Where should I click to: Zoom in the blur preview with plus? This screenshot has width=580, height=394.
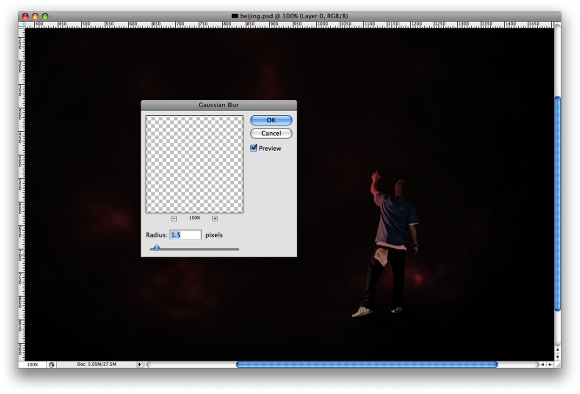pos(215,218)
